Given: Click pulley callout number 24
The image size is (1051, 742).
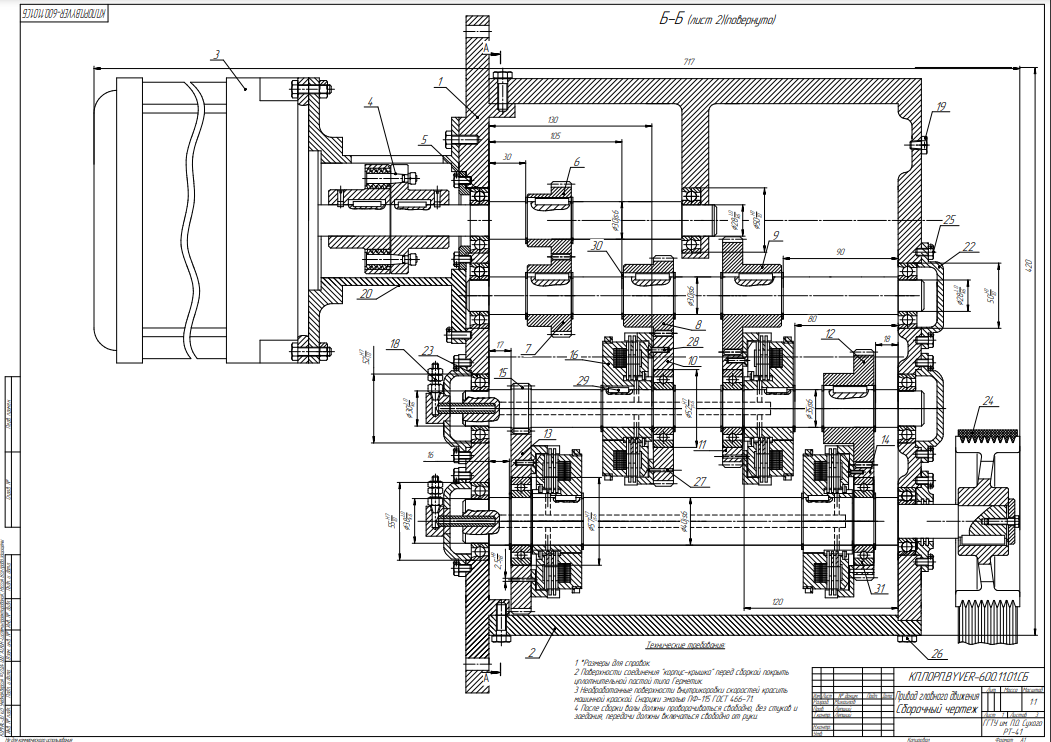Looking at the screenshot, I should pos(988,401).
